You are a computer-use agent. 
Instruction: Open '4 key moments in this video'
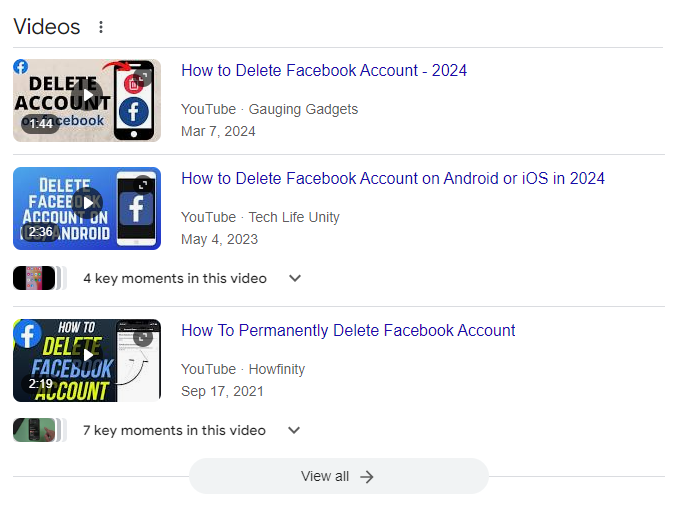(x=175, y=278)
